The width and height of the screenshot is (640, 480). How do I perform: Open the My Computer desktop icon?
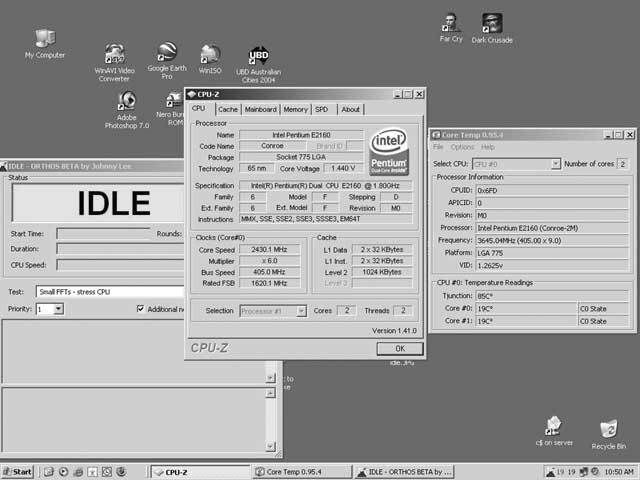(44, 44)
